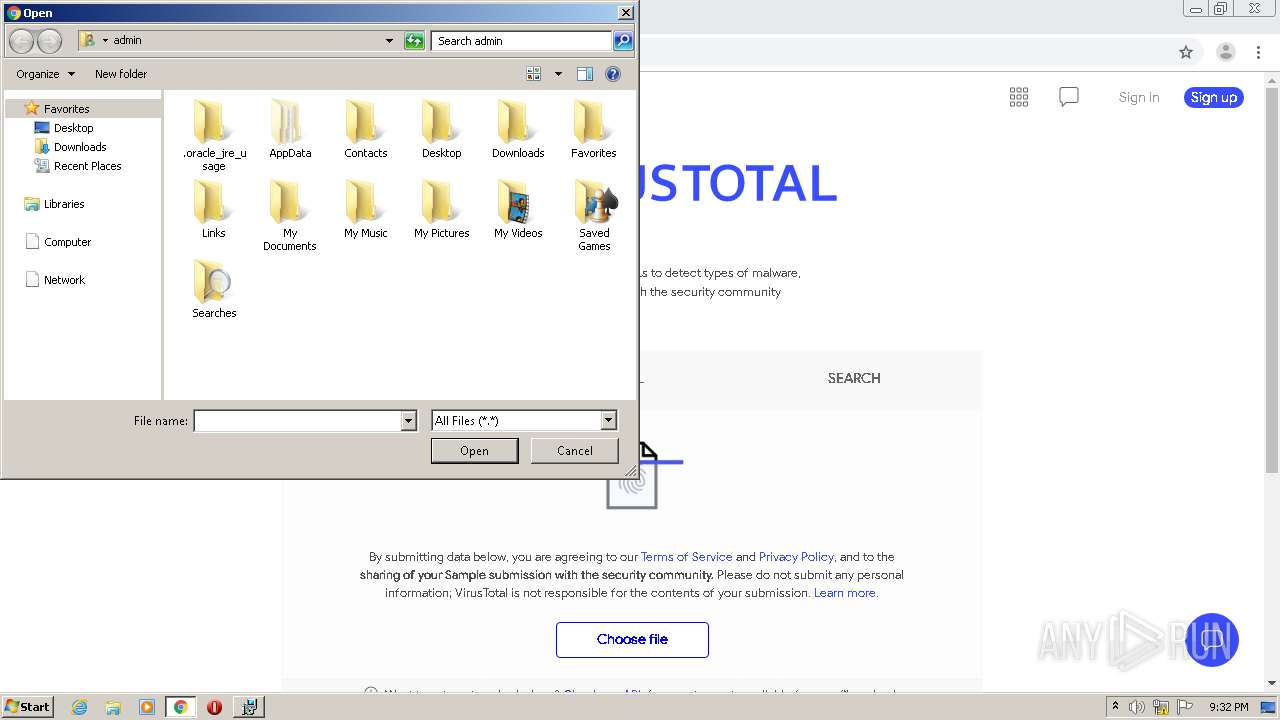Open the Terms of Service link
Viewport: 1280px width, 720px height.
[x=686, y=557]
